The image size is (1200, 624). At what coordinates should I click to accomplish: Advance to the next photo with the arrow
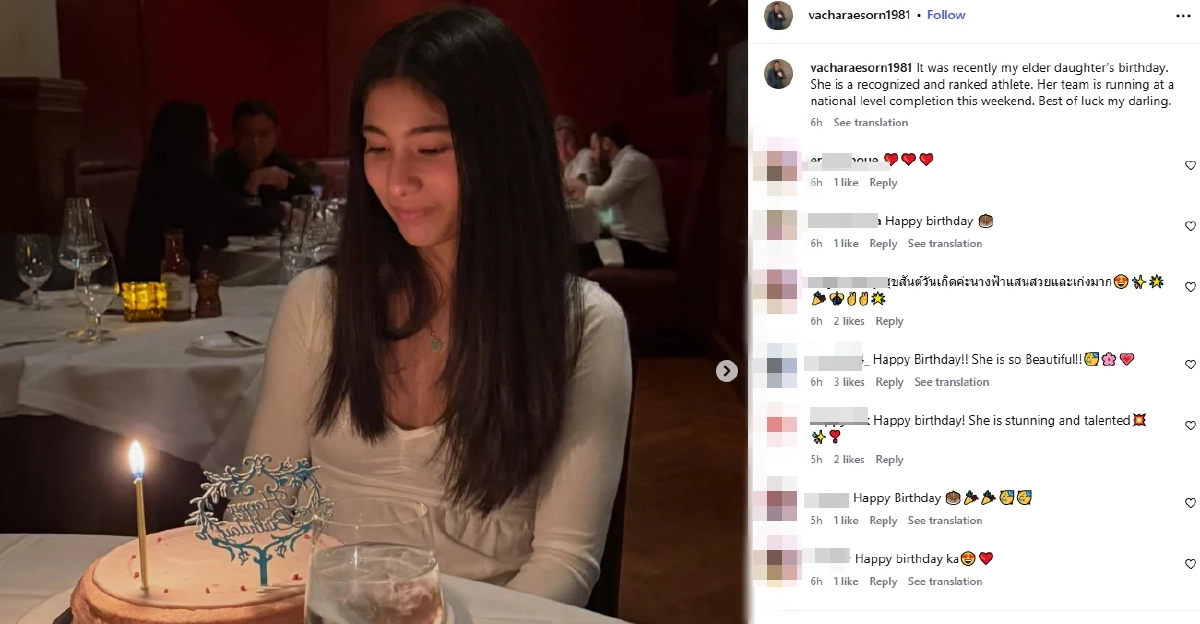click(727, 371)
